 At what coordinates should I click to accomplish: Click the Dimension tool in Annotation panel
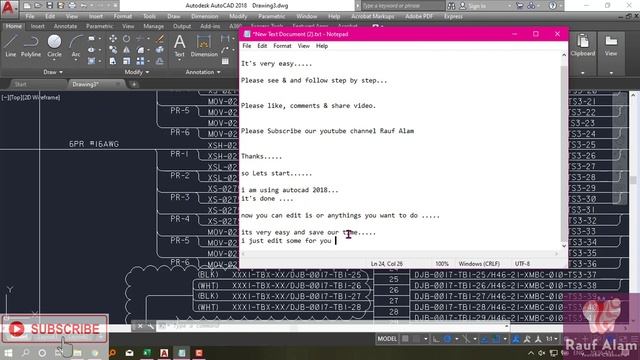[204, 45]
